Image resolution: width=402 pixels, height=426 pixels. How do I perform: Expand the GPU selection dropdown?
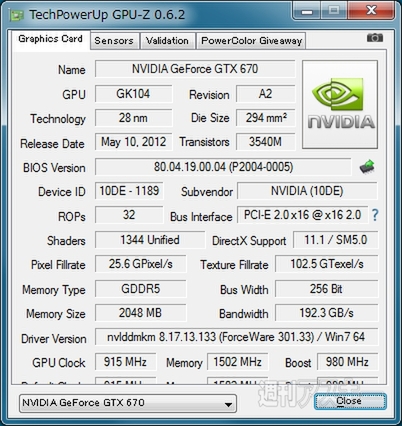pos(128,403)
